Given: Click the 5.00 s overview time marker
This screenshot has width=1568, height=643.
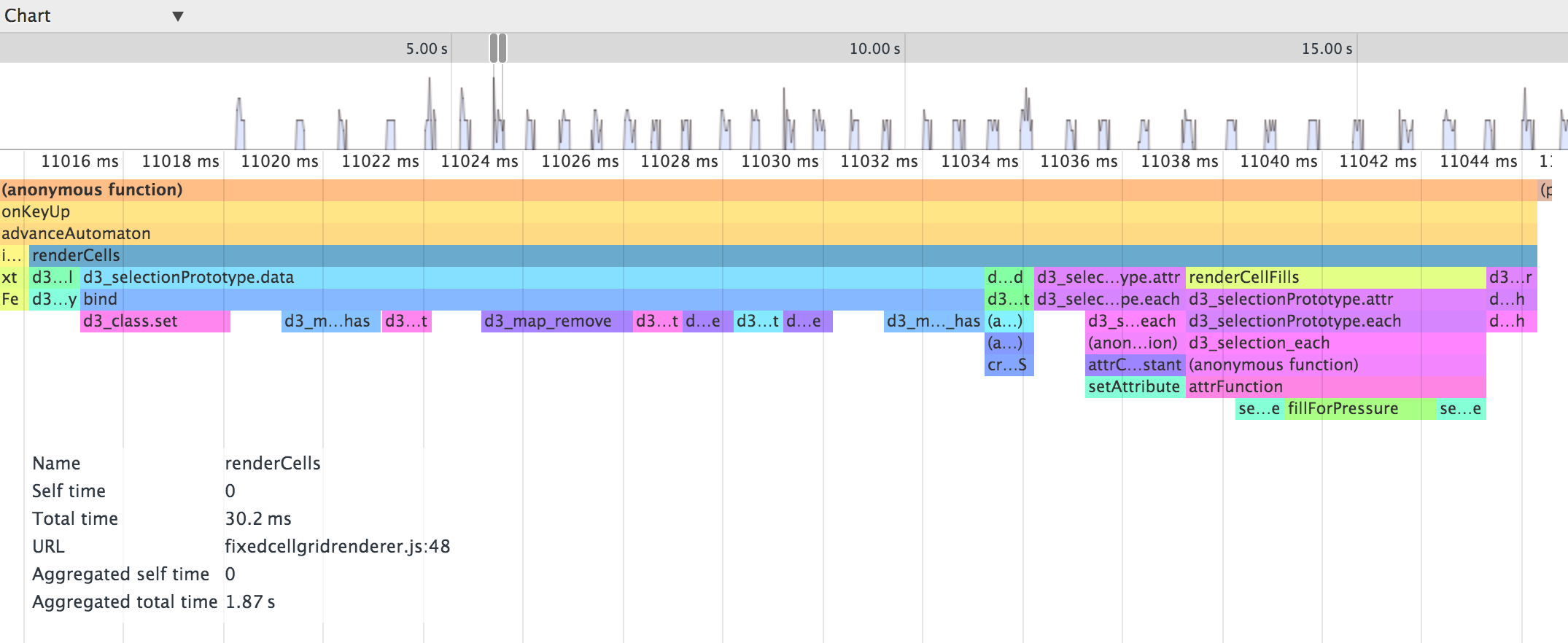Looking at the screenshot, I should pos(427,49).
